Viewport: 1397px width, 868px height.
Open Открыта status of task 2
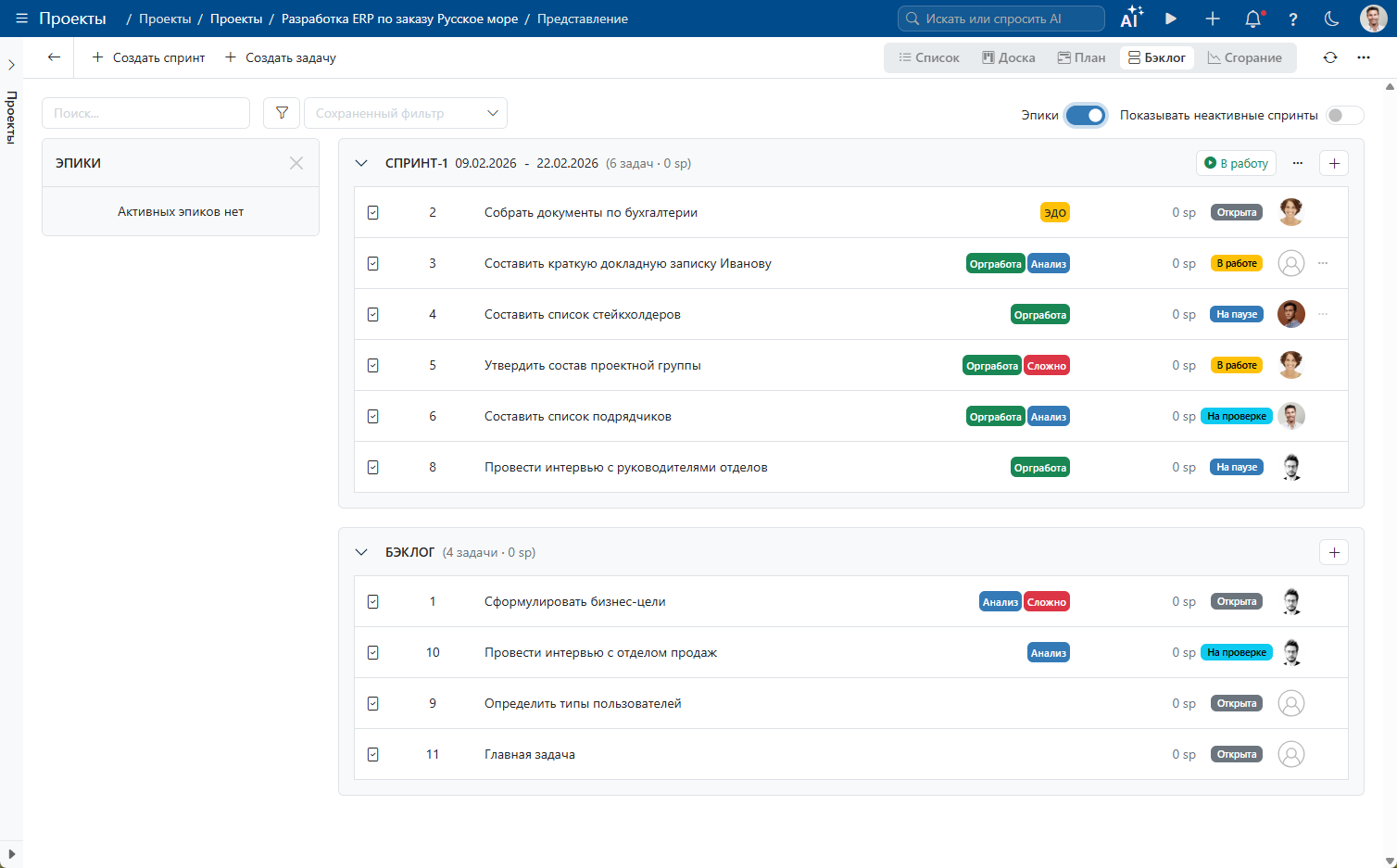(x=1237, y=212)
